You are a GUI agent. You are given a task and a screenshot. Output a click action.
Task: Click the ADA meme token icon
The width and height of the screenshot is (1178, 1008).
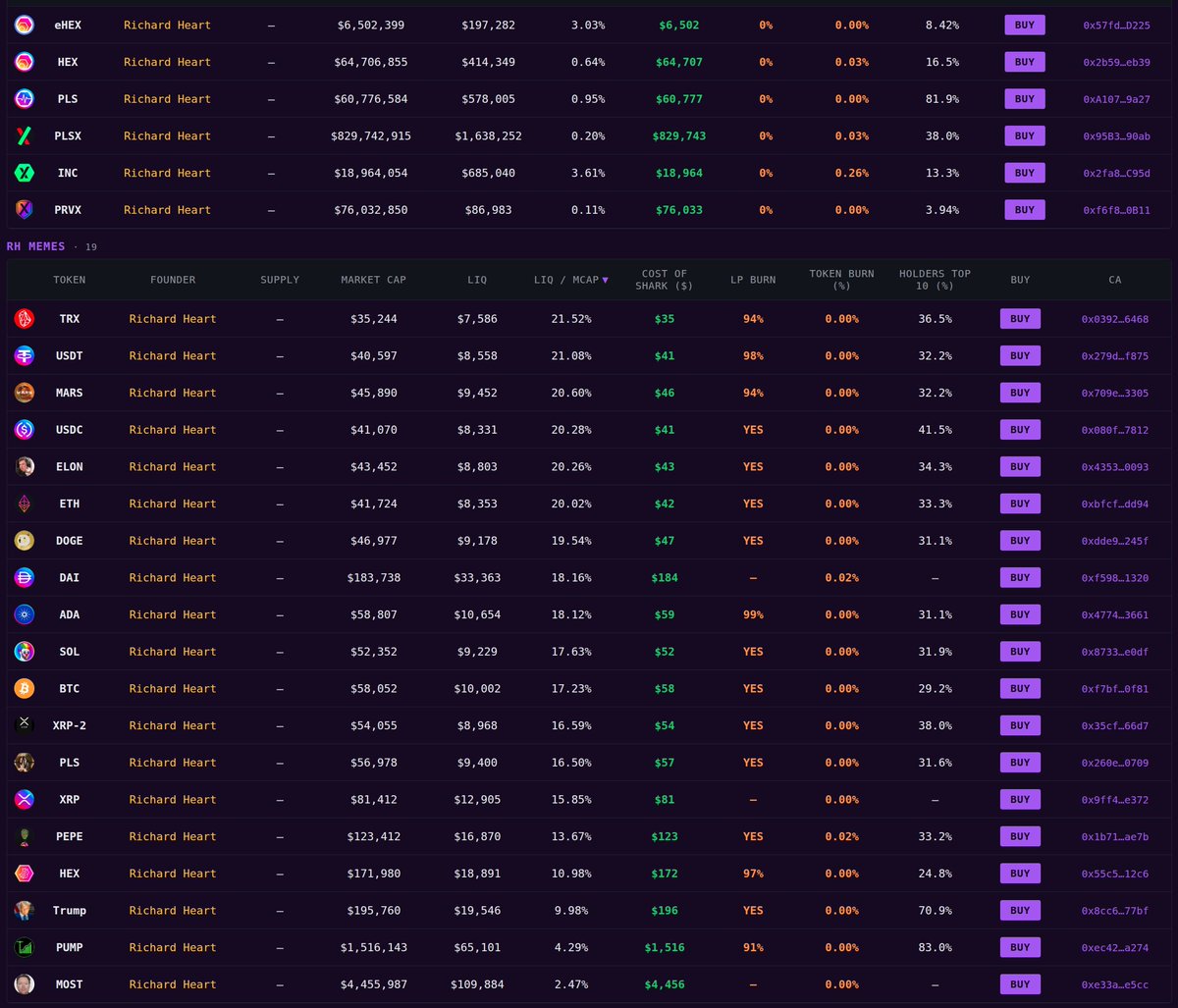(x=25, y=614)
